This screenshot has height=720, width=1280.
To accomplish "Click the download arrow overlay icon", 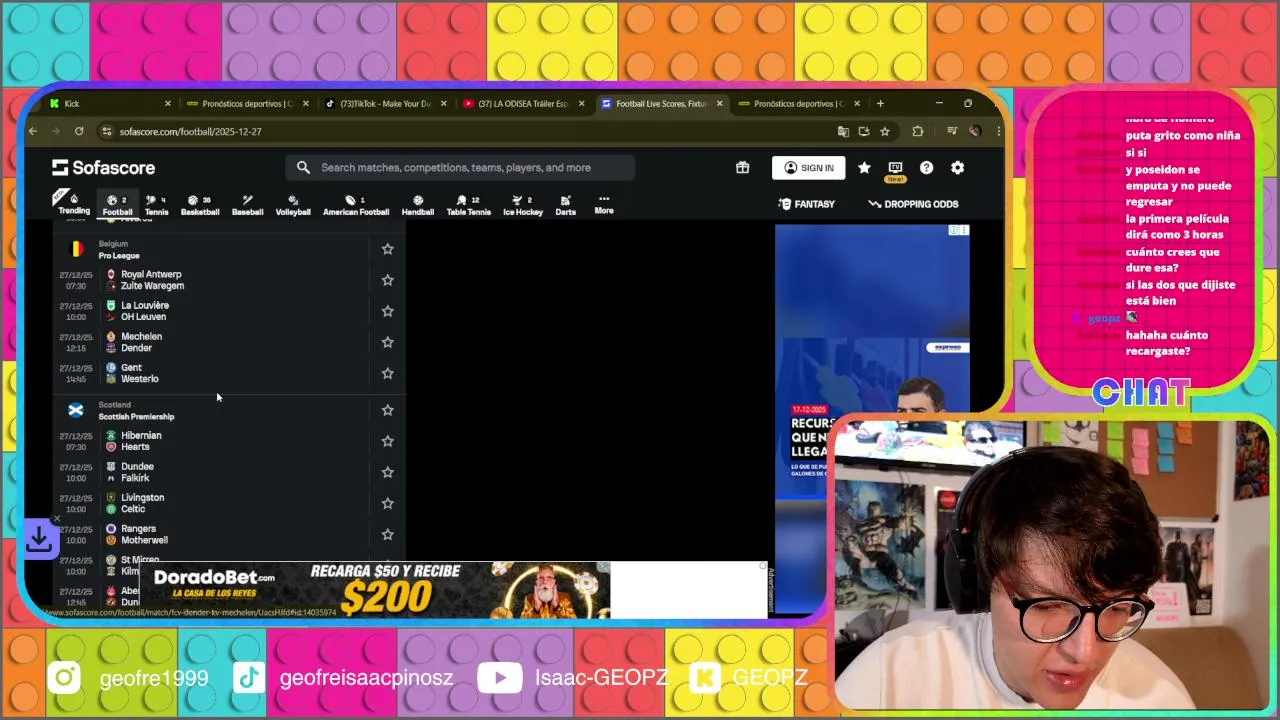I will (x=39, y=539).
